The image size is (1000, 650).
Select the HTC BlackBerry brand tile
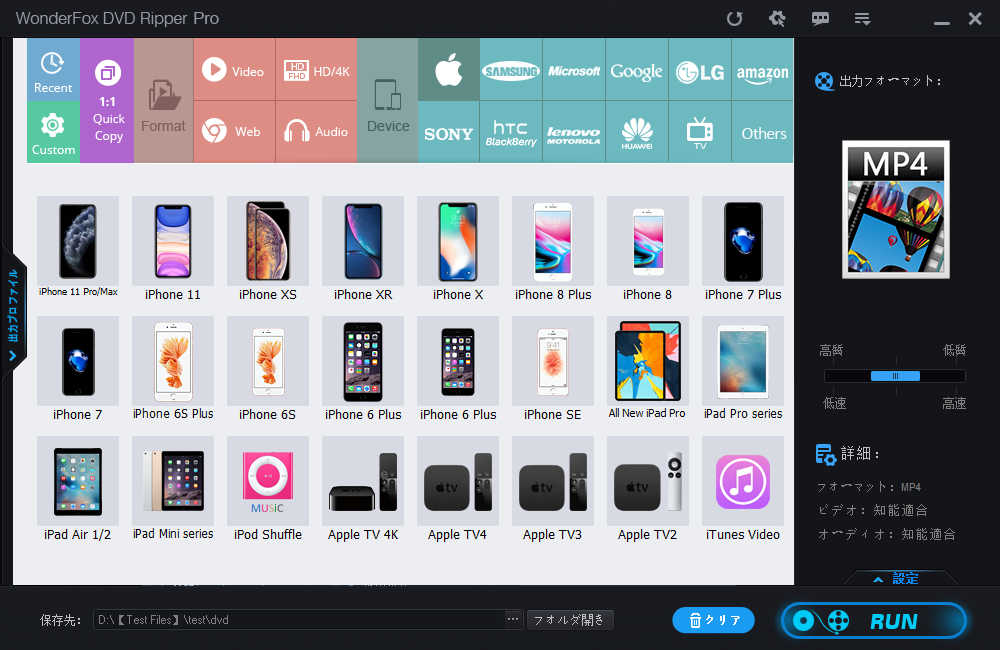[x=511, y=132]
